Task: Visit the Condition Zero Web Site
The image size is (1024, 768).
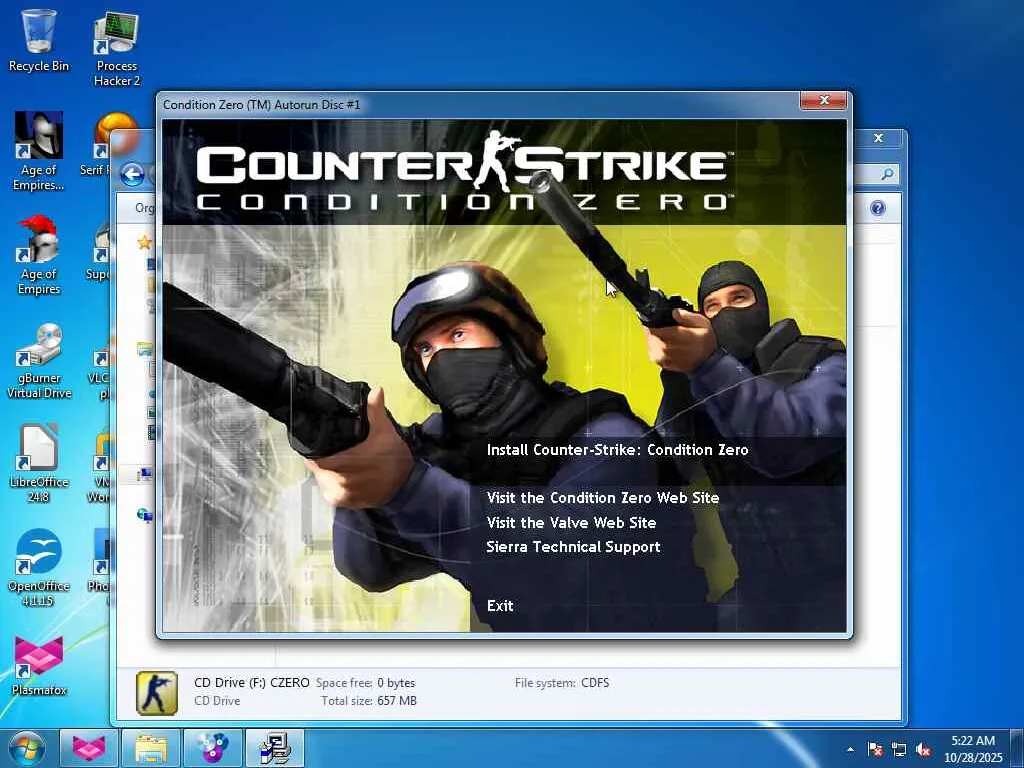Action: tap(603, 498)
